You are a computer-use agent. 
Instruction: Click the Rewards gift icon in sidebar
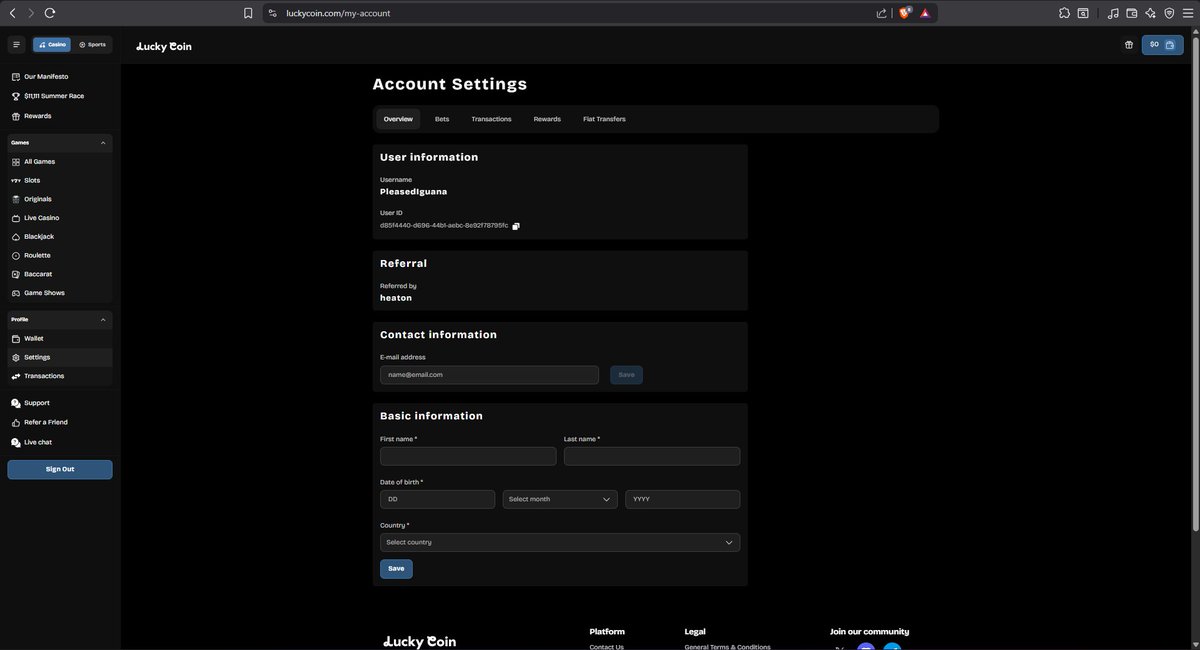[15, 116]
